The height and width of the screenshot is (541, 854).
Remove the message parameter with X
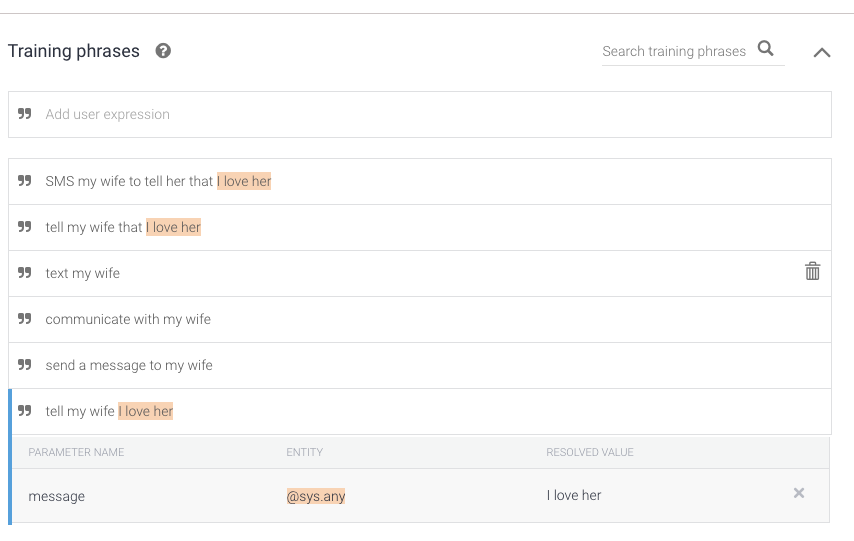click(x=798, y=494)
